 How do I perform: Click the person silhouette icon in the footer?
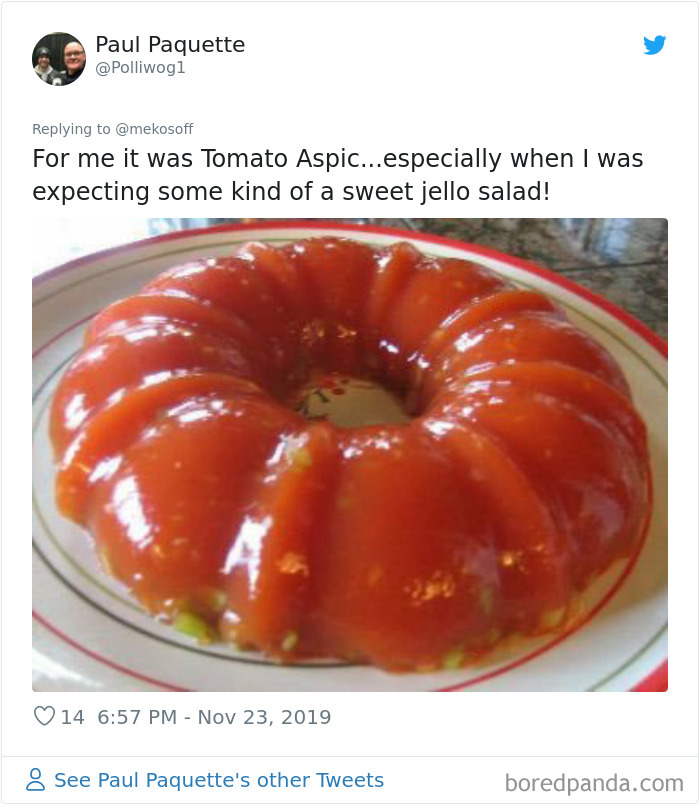(x=36, y=779)
